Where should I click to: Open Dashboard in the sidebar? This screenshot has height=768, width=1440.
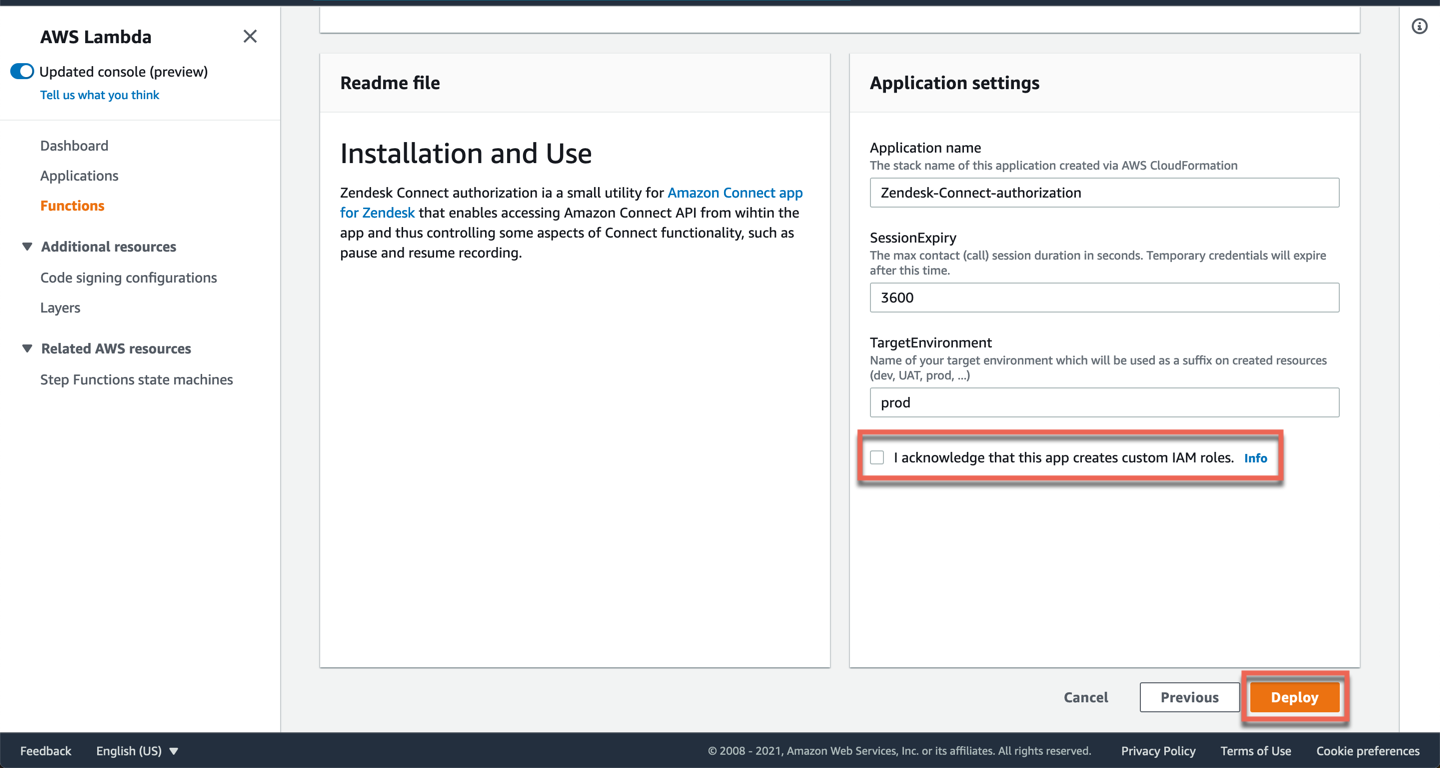coord(74,146)
